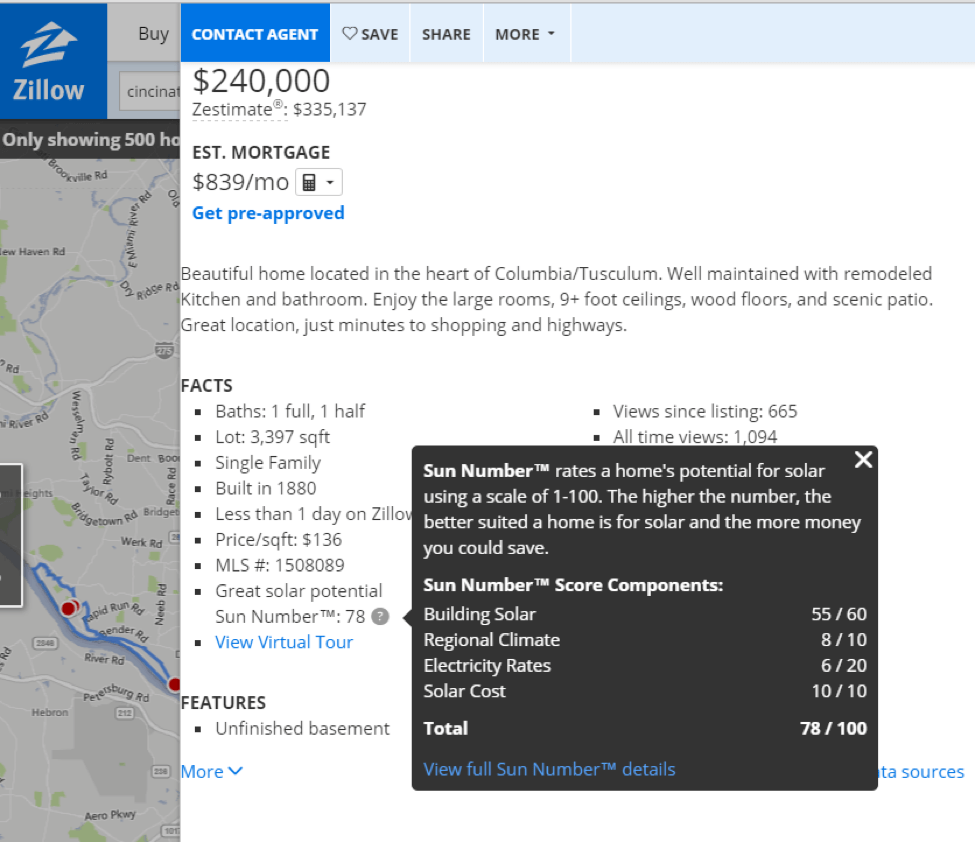This screenshot has height=842, width=975.
Task: Click the 'Building Solar' score row label
Action: [479, 614]
